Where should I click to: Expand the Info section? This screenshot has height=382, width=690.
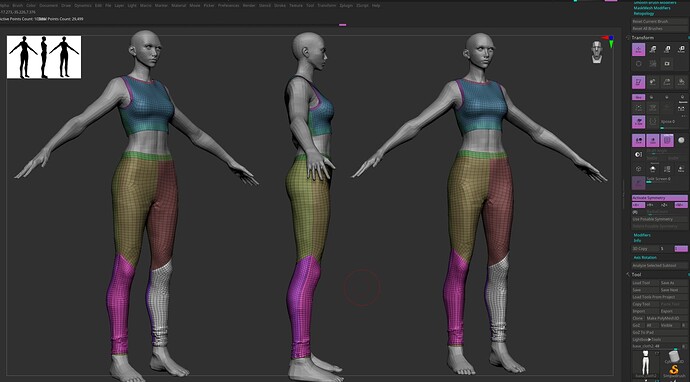tap(637, 241)
